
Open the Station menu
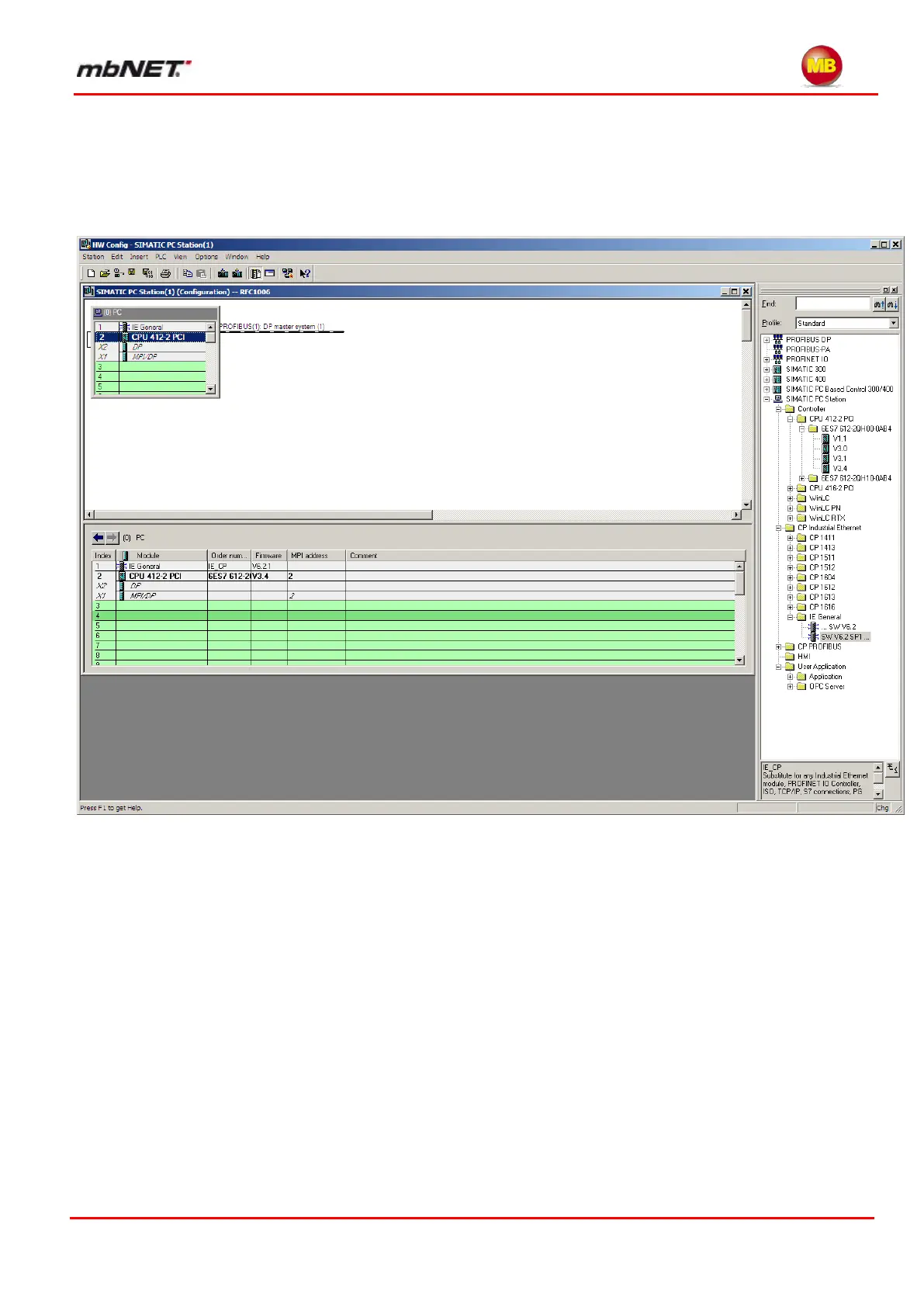coord(93,257)
